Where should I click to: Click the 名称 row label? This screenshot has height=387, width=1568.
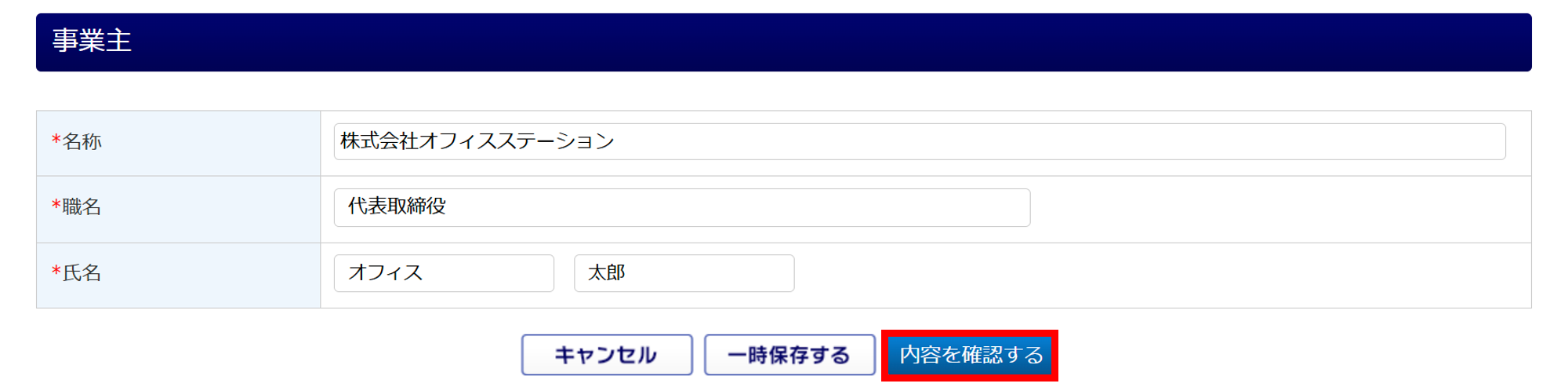[82, 142]
